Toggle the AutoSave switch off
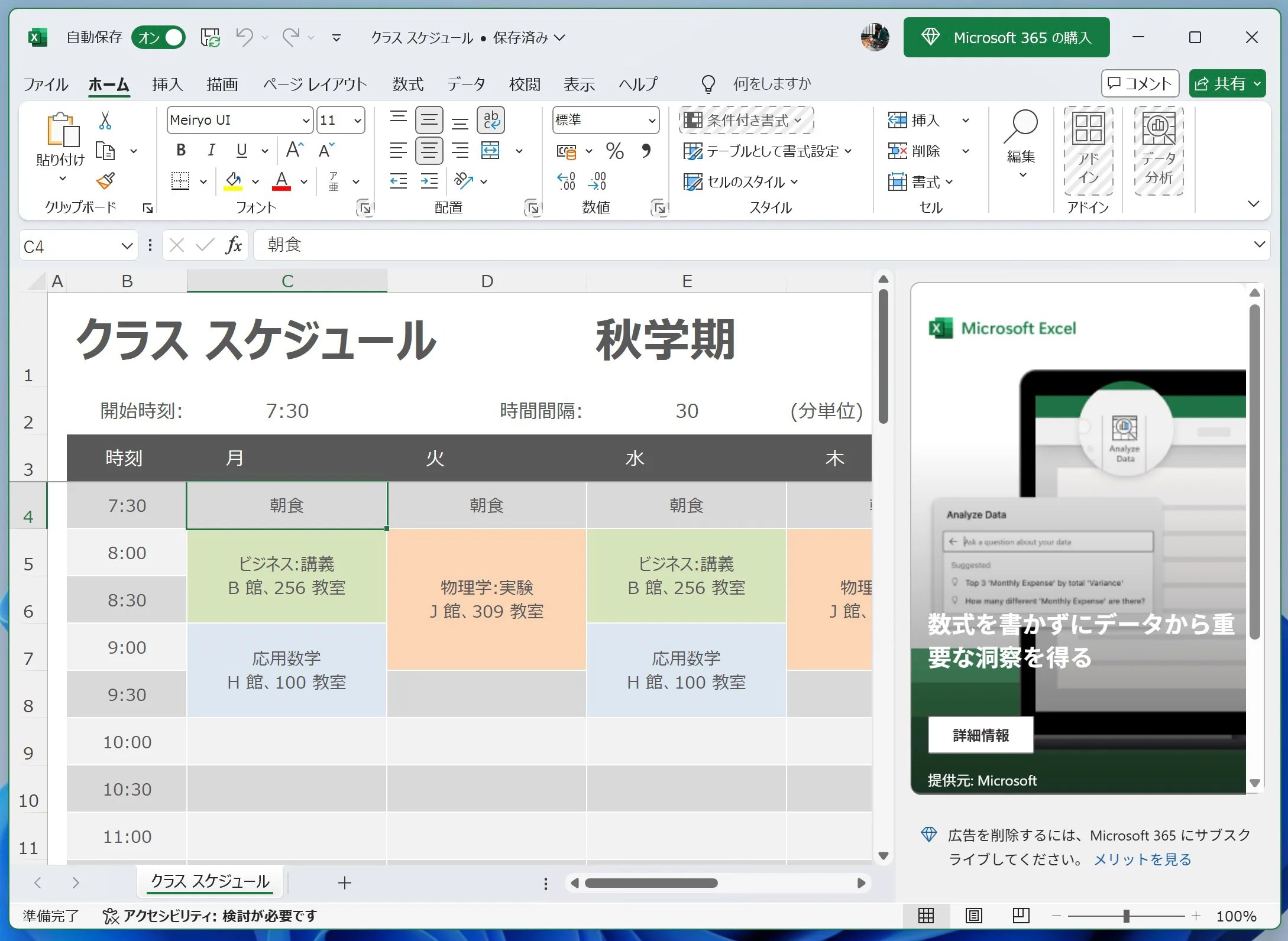This screenshot has height=941, width=1288. coord(158,38)
